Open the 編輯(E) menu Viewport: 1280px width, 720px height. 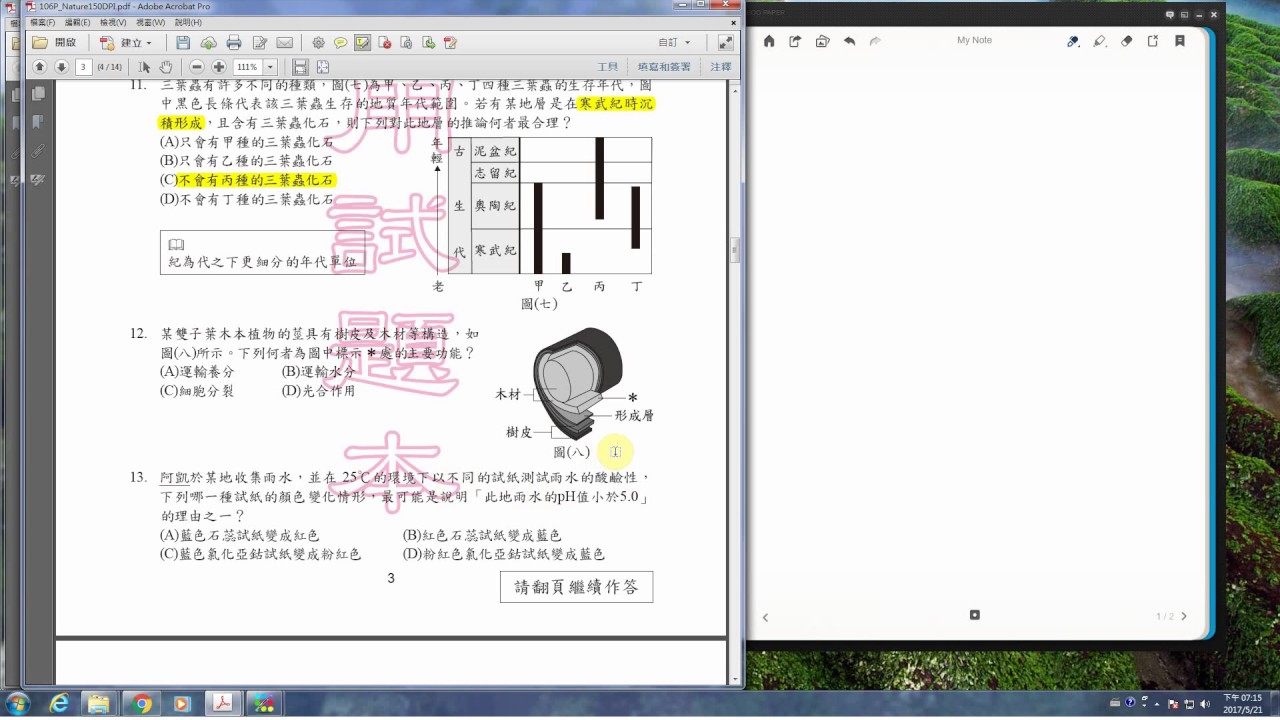[x=77, y=22]
